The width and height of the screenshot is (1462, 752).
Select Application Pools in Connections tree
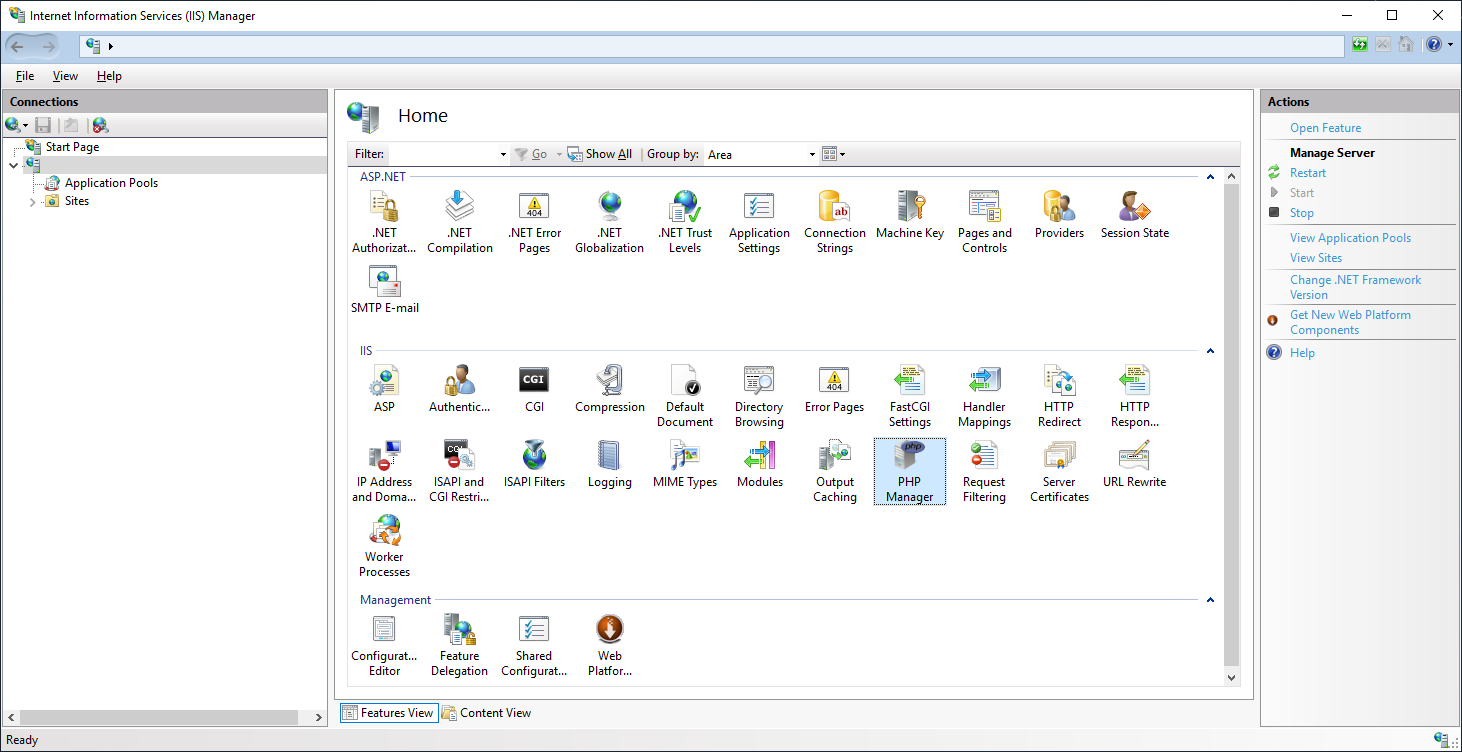tap(111, 183)
